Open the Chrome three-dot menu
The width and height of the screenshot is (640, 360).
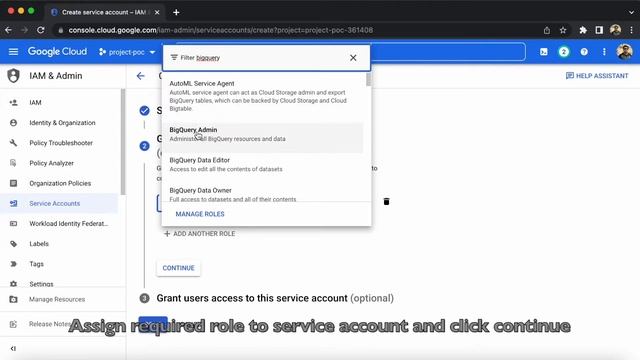point(631,30)
